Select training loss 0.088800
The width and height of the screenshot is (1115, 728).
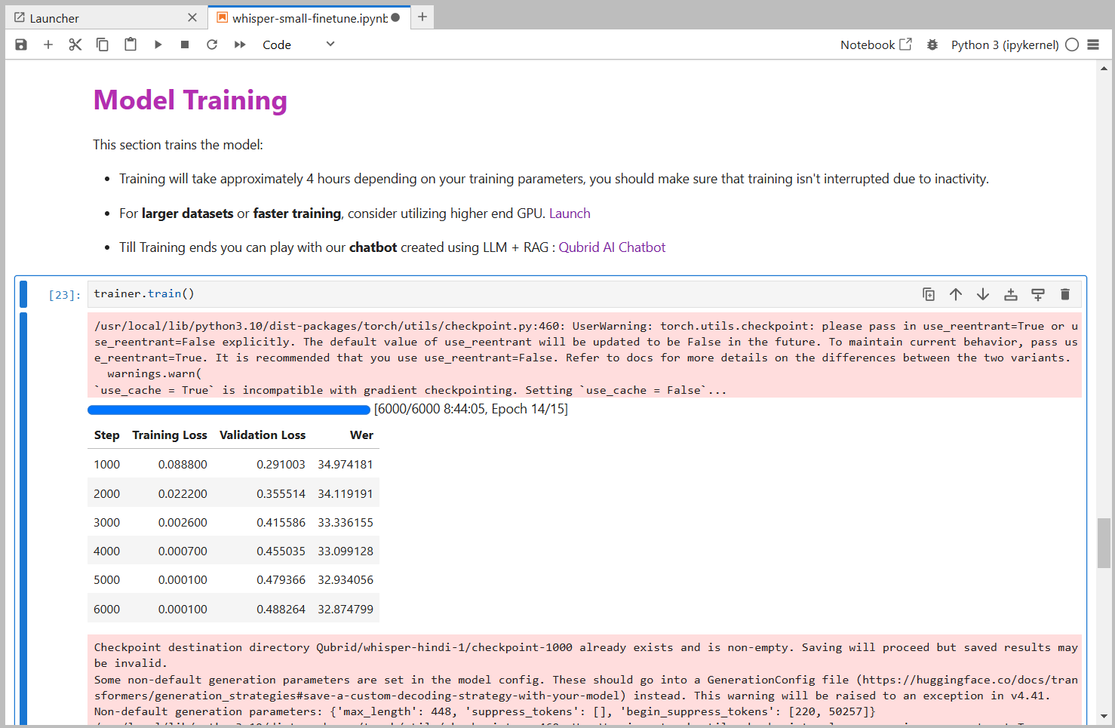click(183, 464)
